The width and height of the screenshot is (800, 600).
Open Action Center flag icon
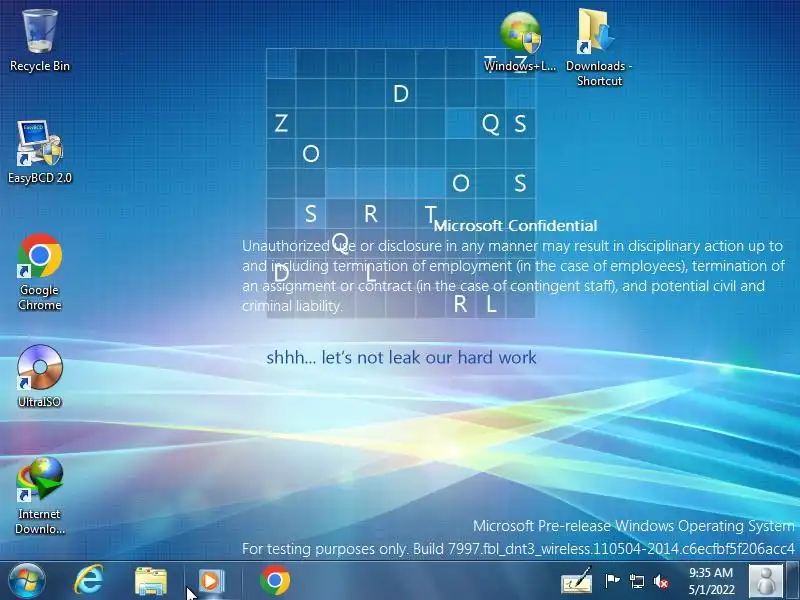[612, 581]
